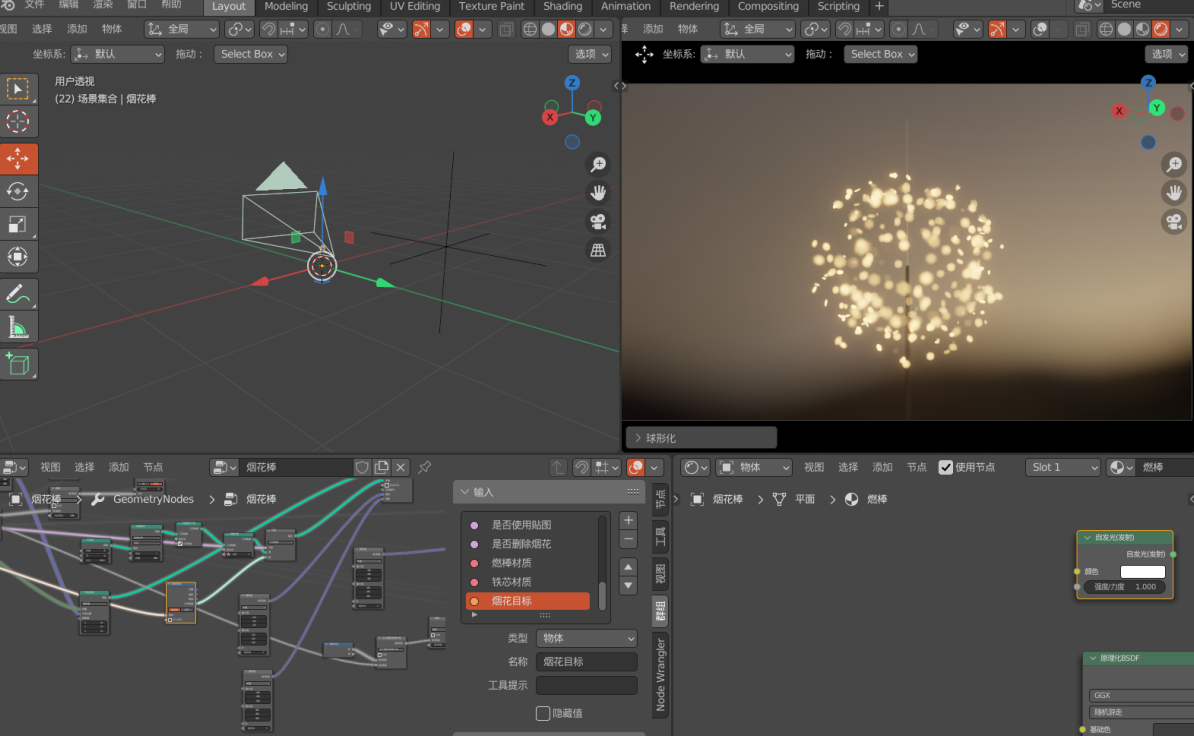Open 全局 transform orientation dropdown in left viewport
The image size is (1194, 736).
[x=181, y=29]
